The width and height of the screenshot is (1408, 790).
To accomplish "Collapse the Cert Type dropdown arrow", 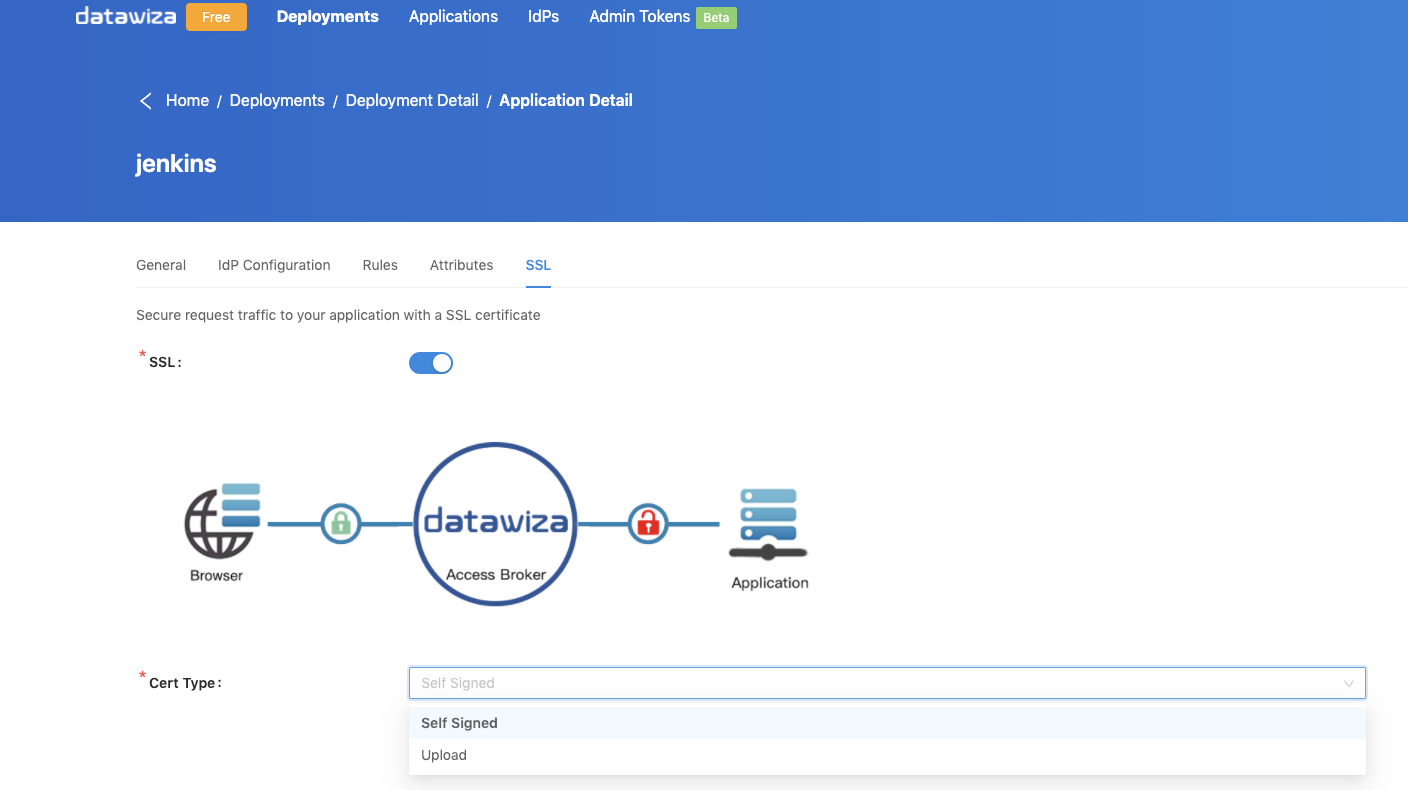I will pyautogui.click(x=1349, y=684).
